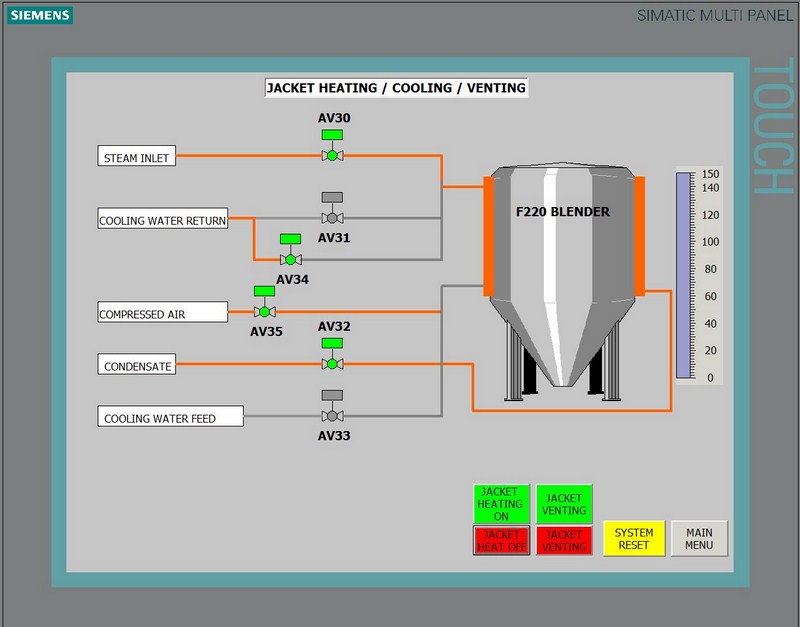The height and width of the screenshot is (627, 800).
Task: Click the F220 Blender tank graphic
Action: (x=563, y=282)
